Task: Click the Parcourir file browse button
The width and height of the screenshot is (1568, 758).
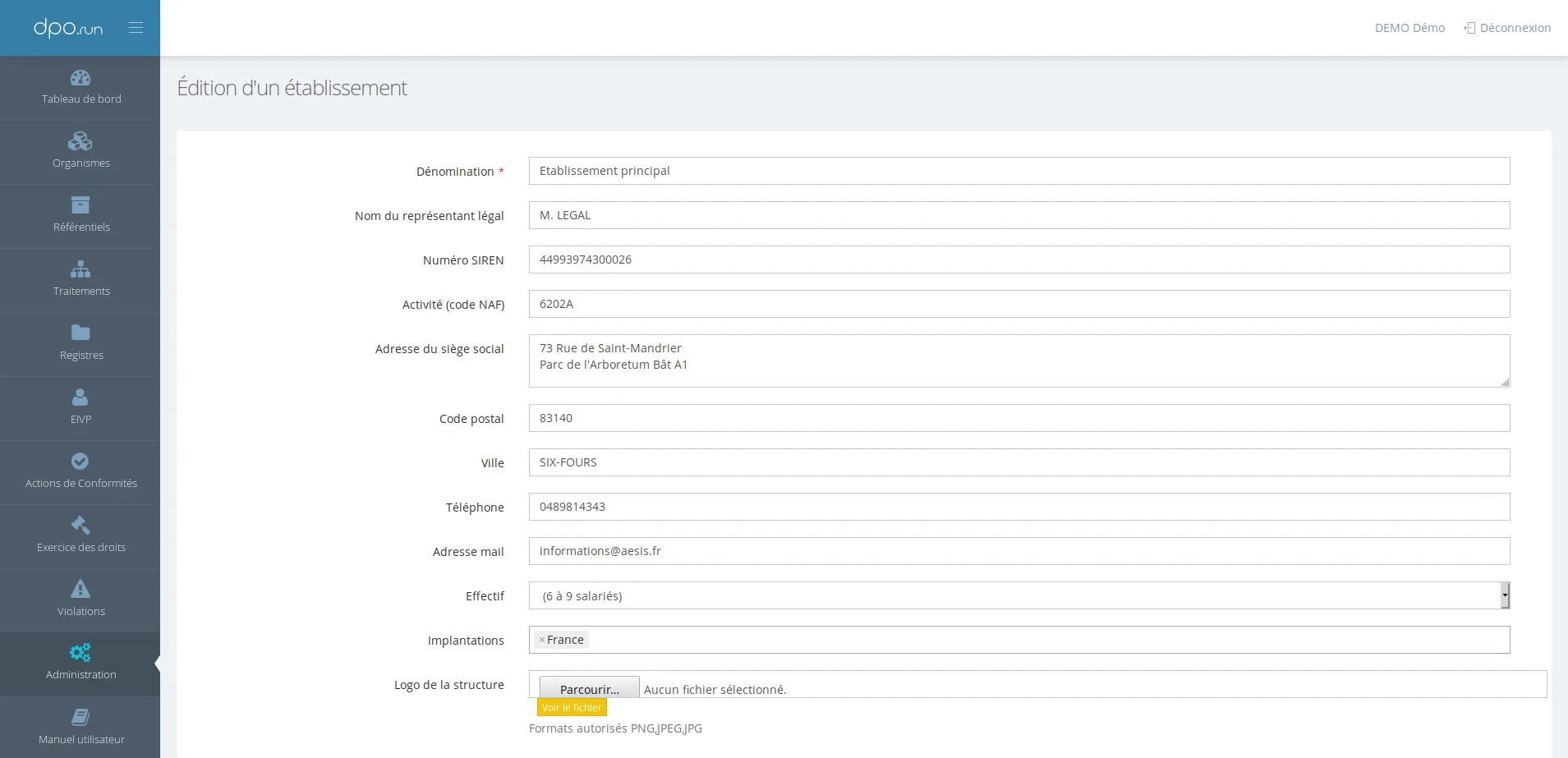Action: point(589,688)
